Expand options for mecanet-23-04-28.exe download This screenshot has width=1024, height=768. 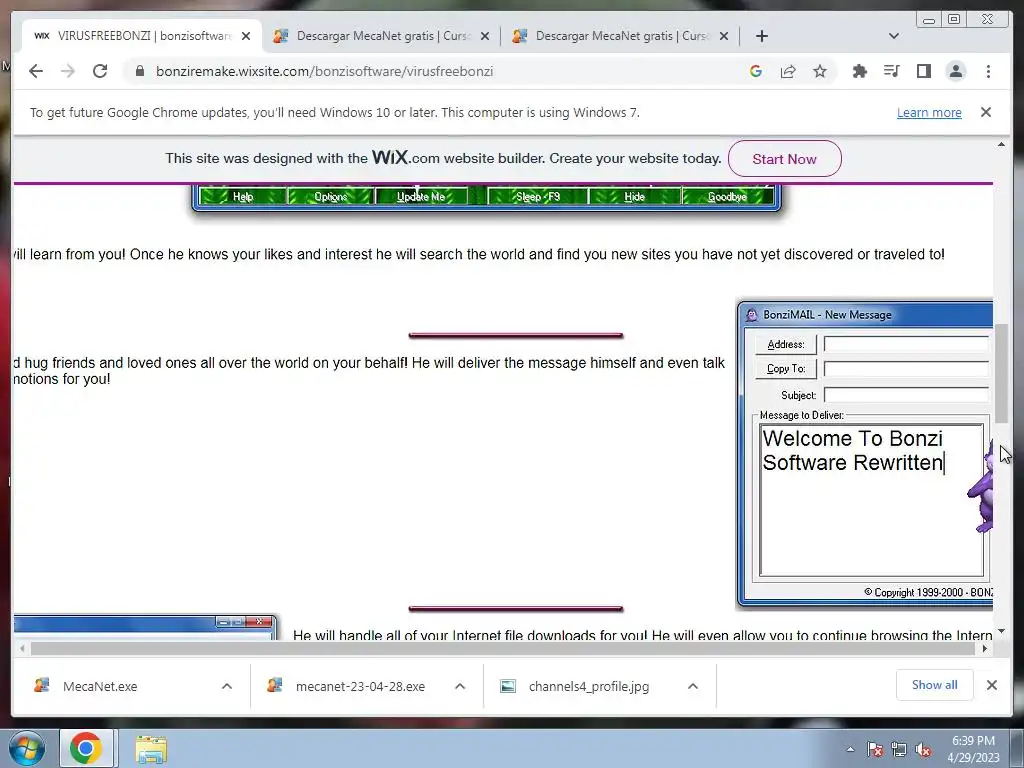460,686
